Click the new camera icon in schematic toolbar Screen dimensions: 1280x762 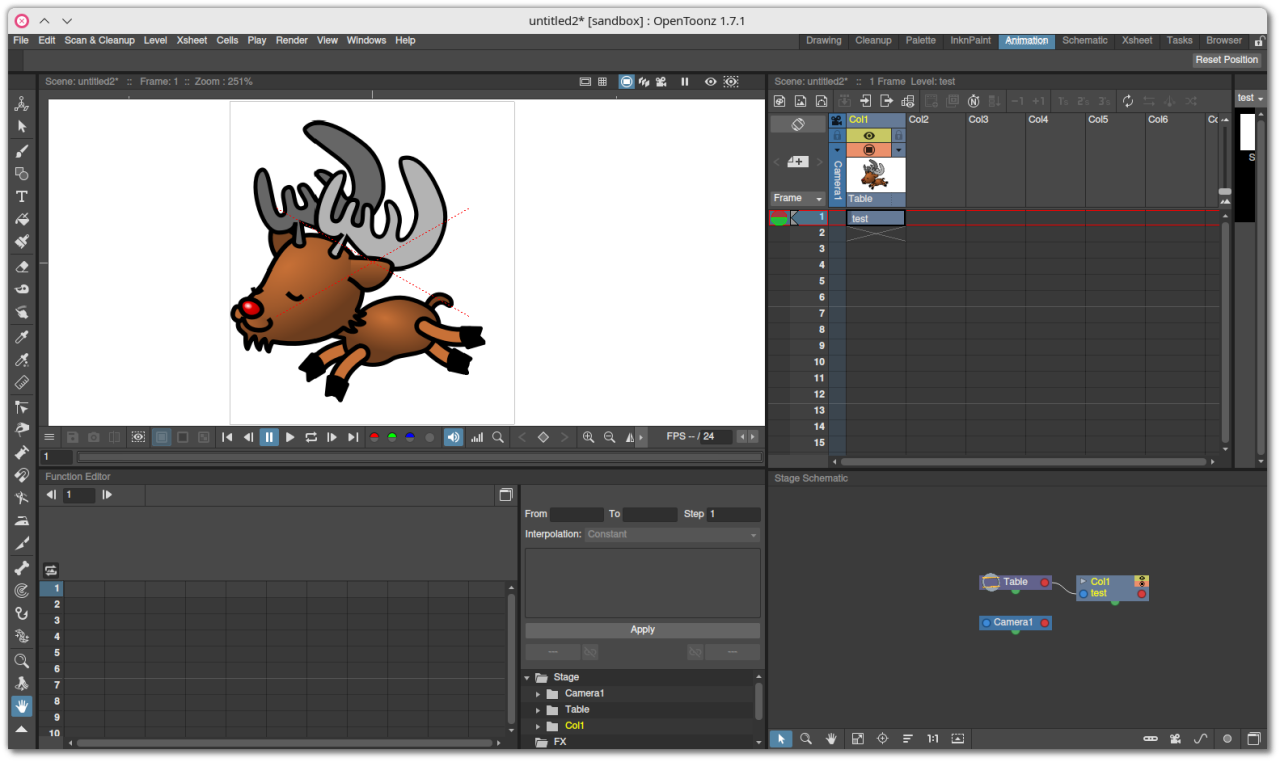point(1176,739)
